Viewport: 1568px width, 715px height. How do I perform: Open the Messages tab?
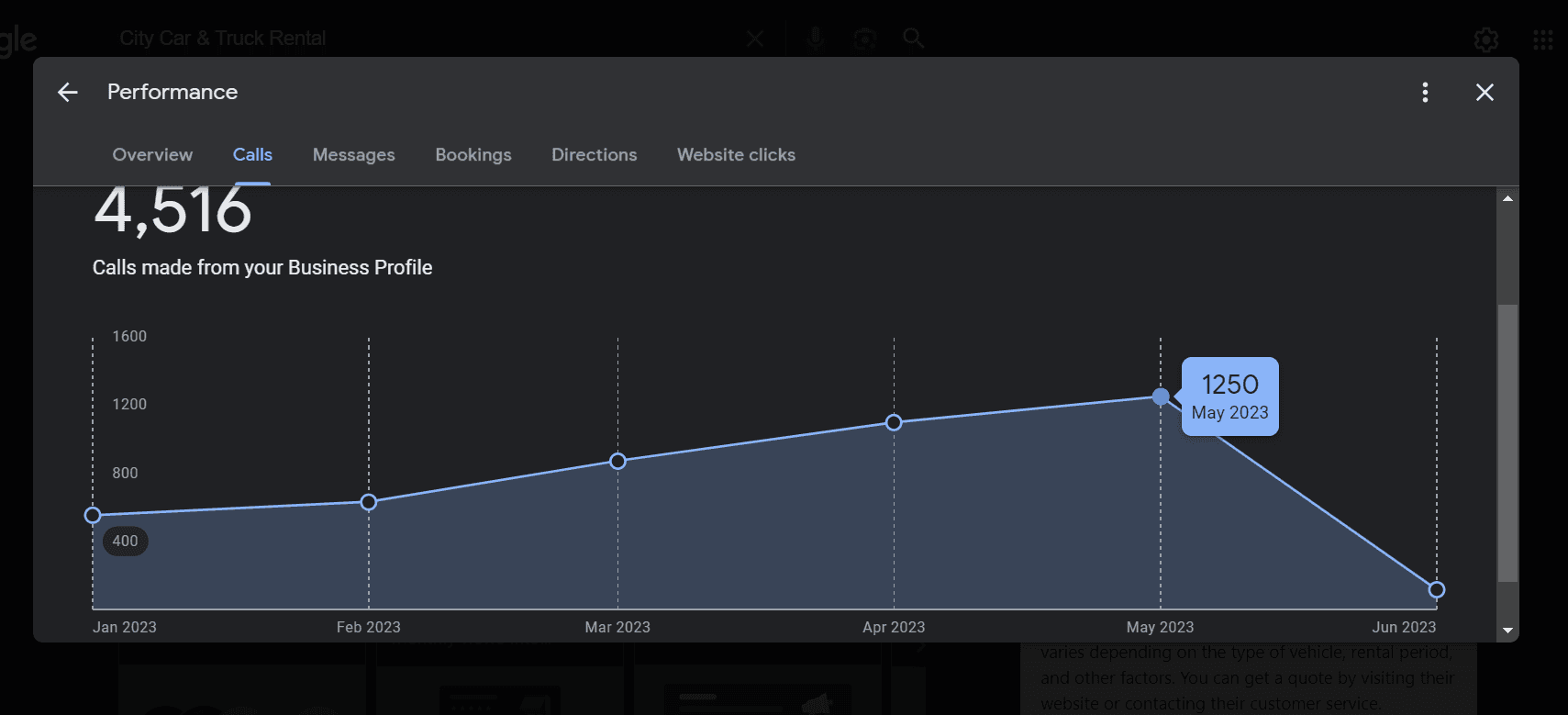(x=353, y=155)
